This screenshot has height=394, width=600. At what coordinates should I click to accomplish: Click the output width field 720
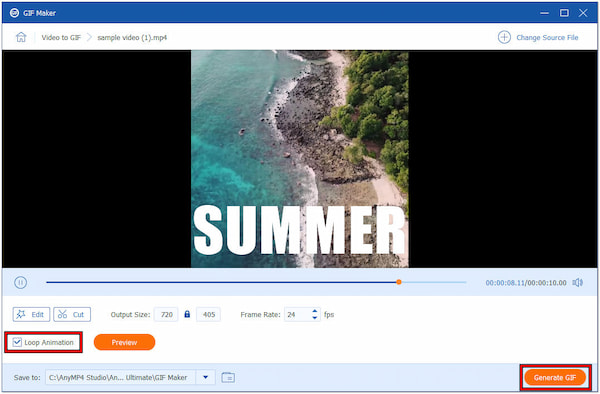coord(166,314)
